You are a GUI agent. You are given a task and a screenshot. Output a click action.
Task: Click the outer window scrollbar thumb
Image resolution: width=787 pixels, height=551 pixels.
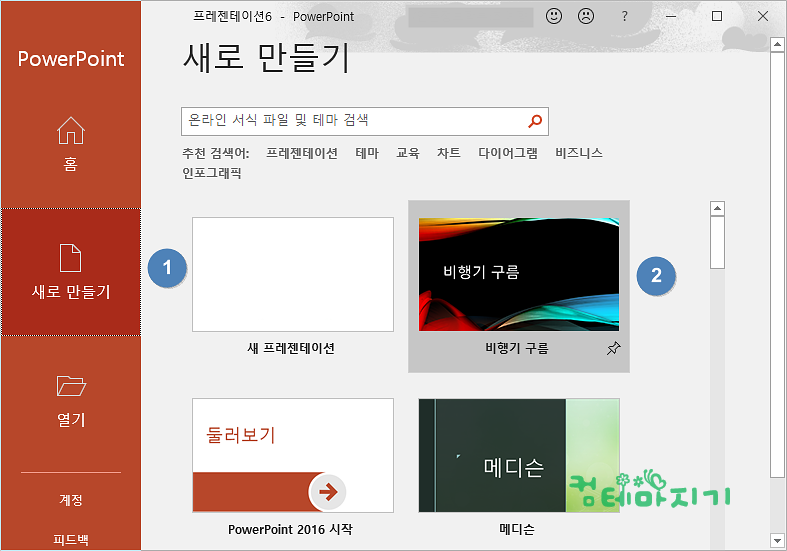pos(777,264)
